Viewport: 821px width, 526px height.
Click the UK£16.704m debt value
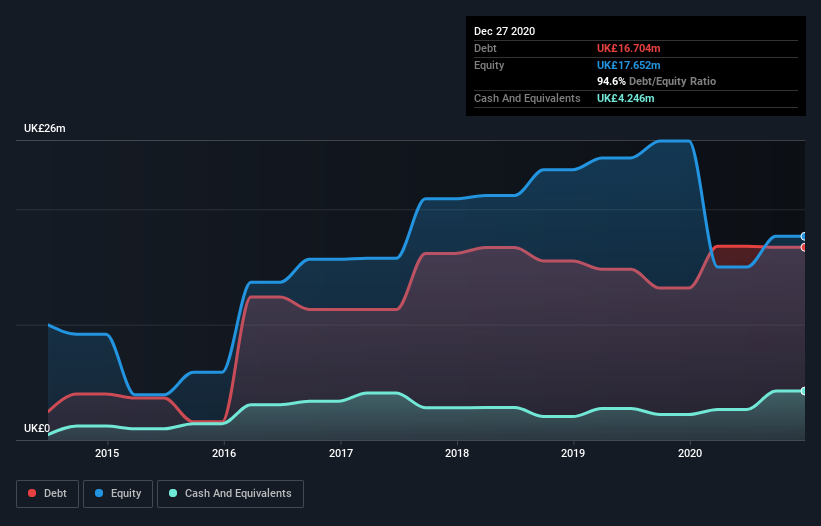[x=628, y=48]
